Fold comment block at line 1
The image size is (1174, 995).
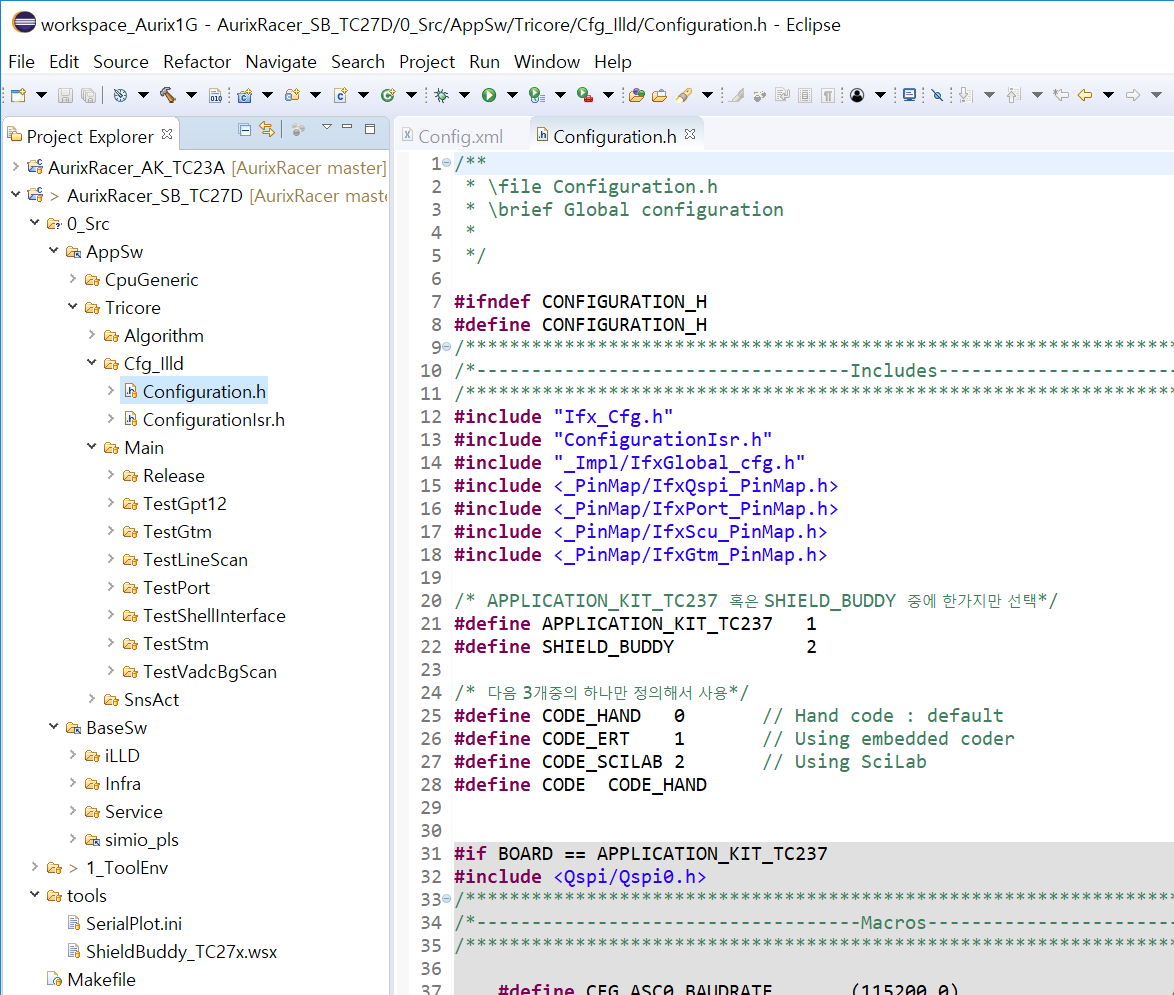coord(446,162)
